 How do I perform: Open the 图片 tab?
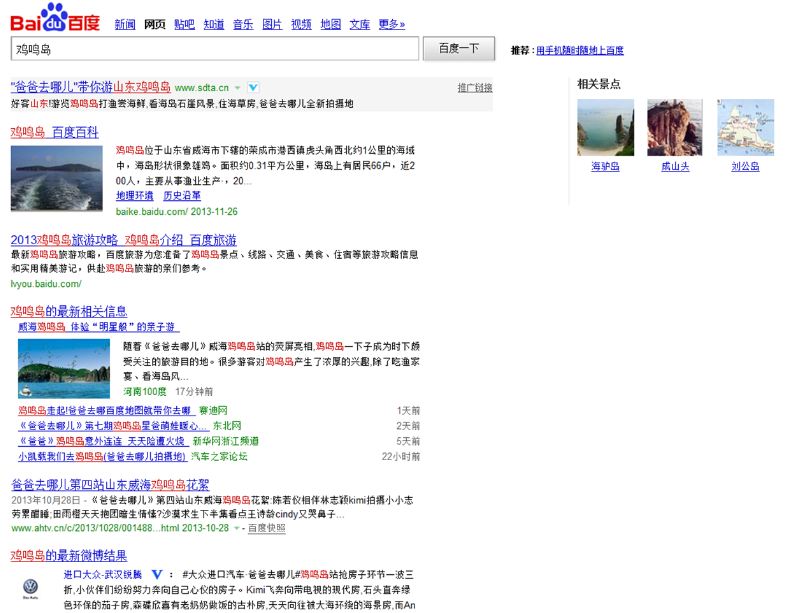point(272,24)
